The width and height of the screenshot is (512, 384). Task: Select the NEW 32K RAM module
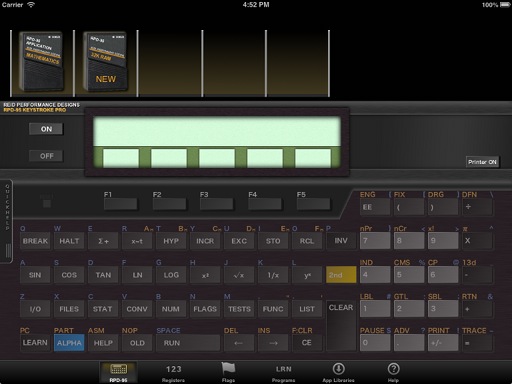pos(106,62)
